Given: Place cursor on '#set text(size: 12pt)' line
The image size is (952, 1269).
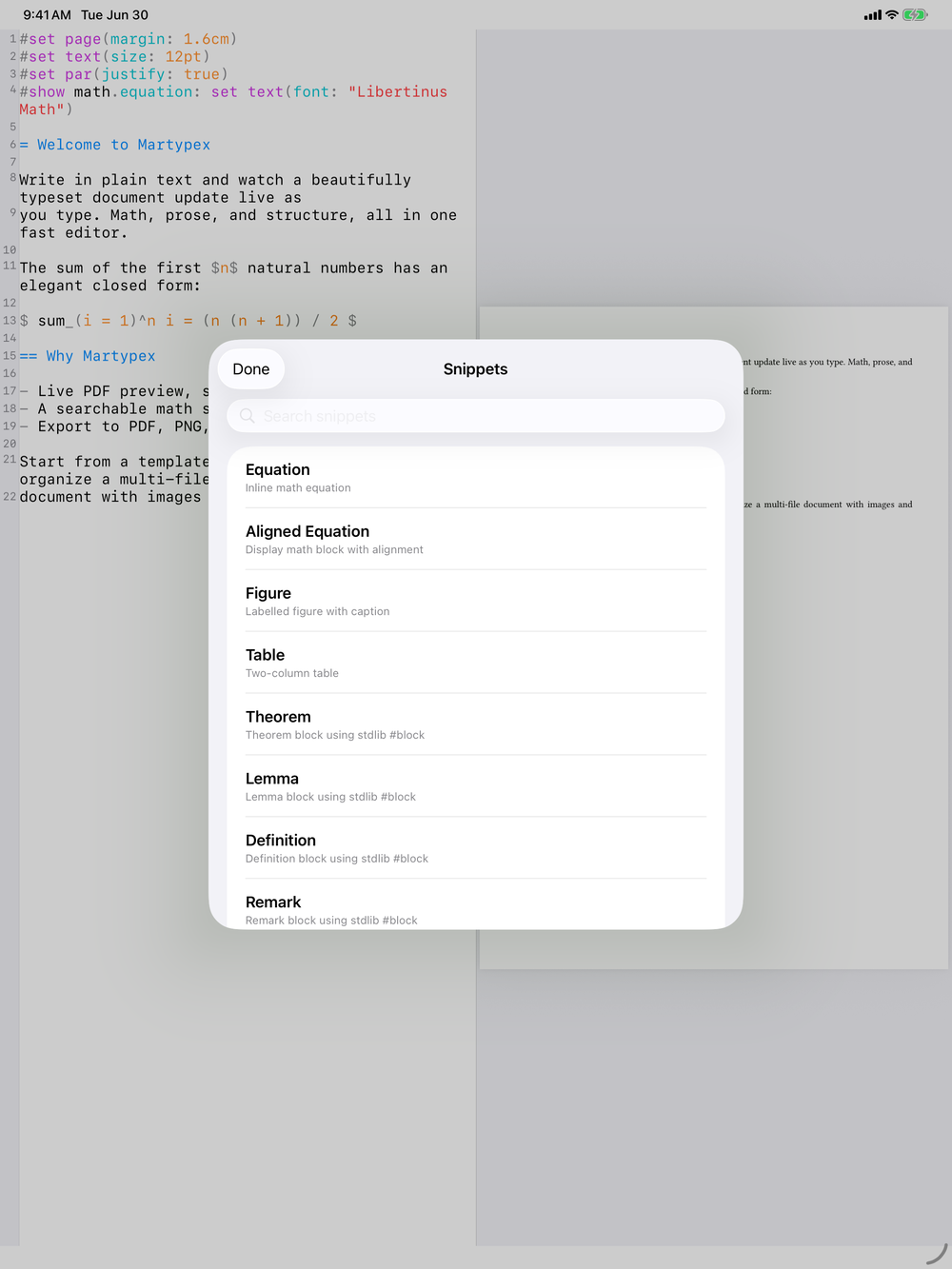Looking at the screenshot, I should pos(114,56).
